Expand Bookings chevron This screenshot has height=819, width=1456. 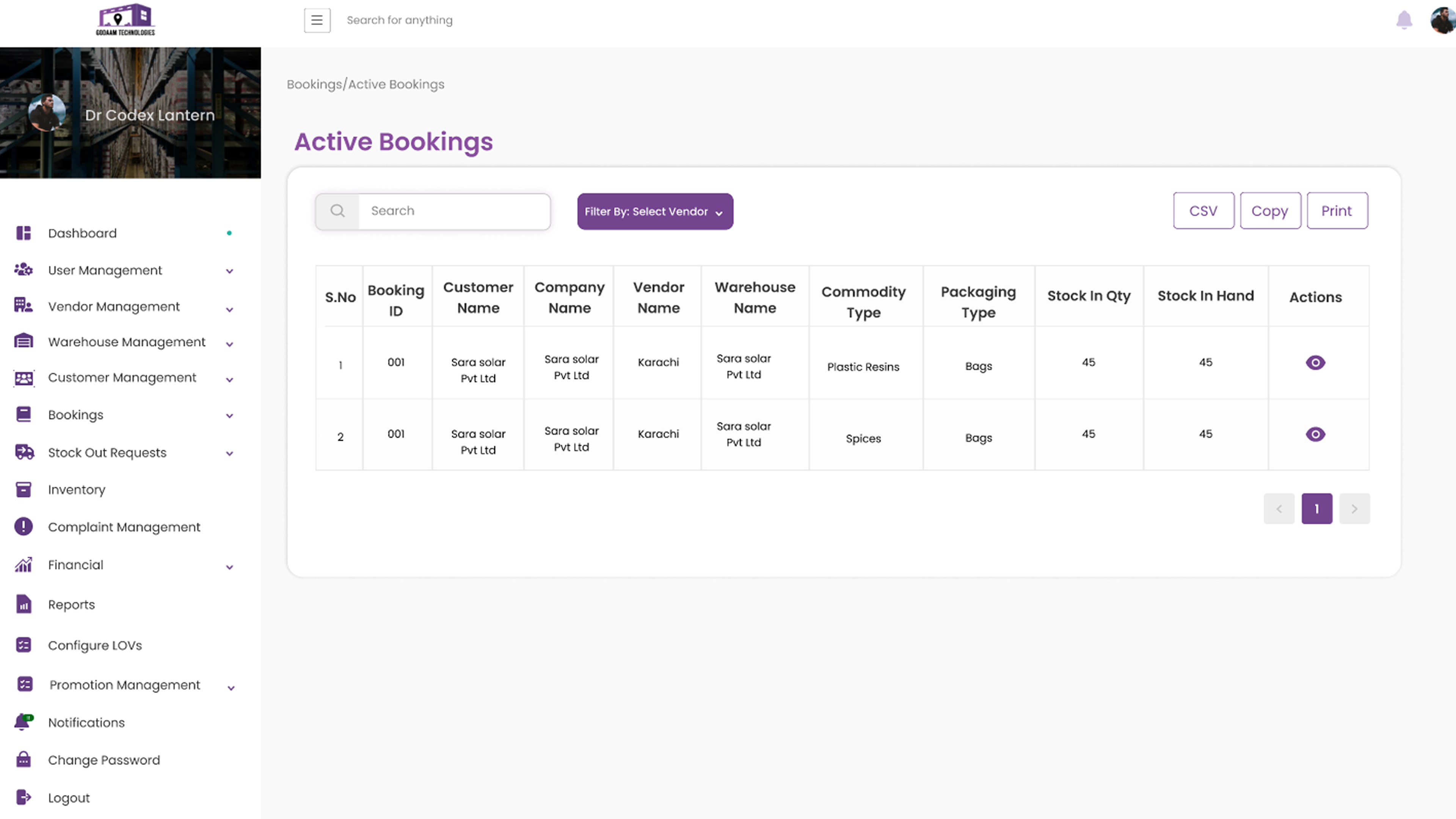pyautogui.click(x=229, y=416)
